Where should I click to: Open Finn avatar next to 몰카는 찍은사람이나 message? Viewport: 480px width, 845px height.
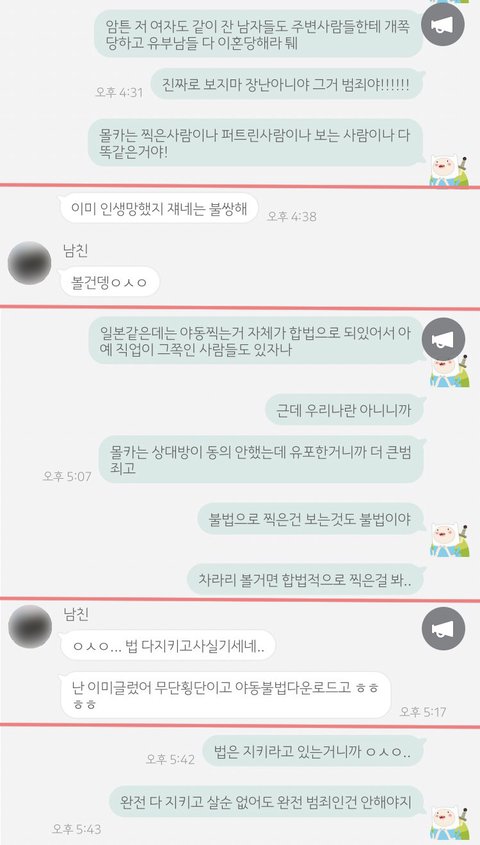(449, 169)
